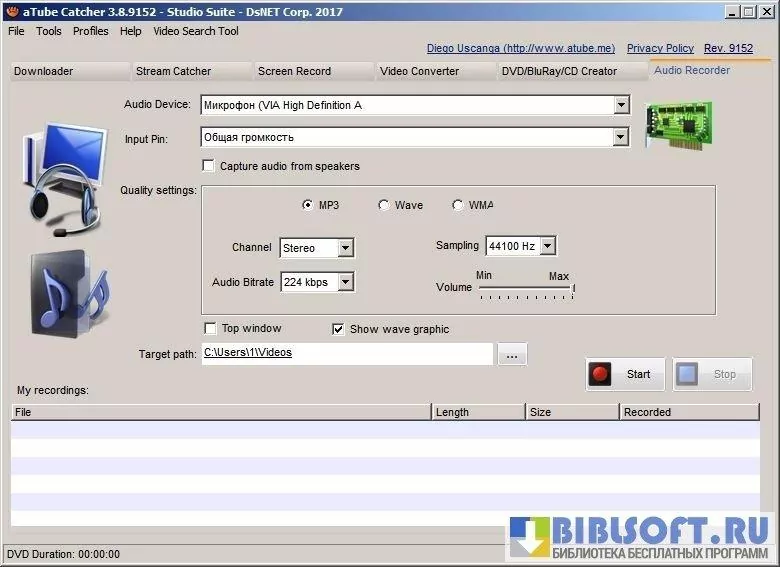The width and height of the screenshot is (780, 567).
Task: Click the Target path input field
Action: 347,353
